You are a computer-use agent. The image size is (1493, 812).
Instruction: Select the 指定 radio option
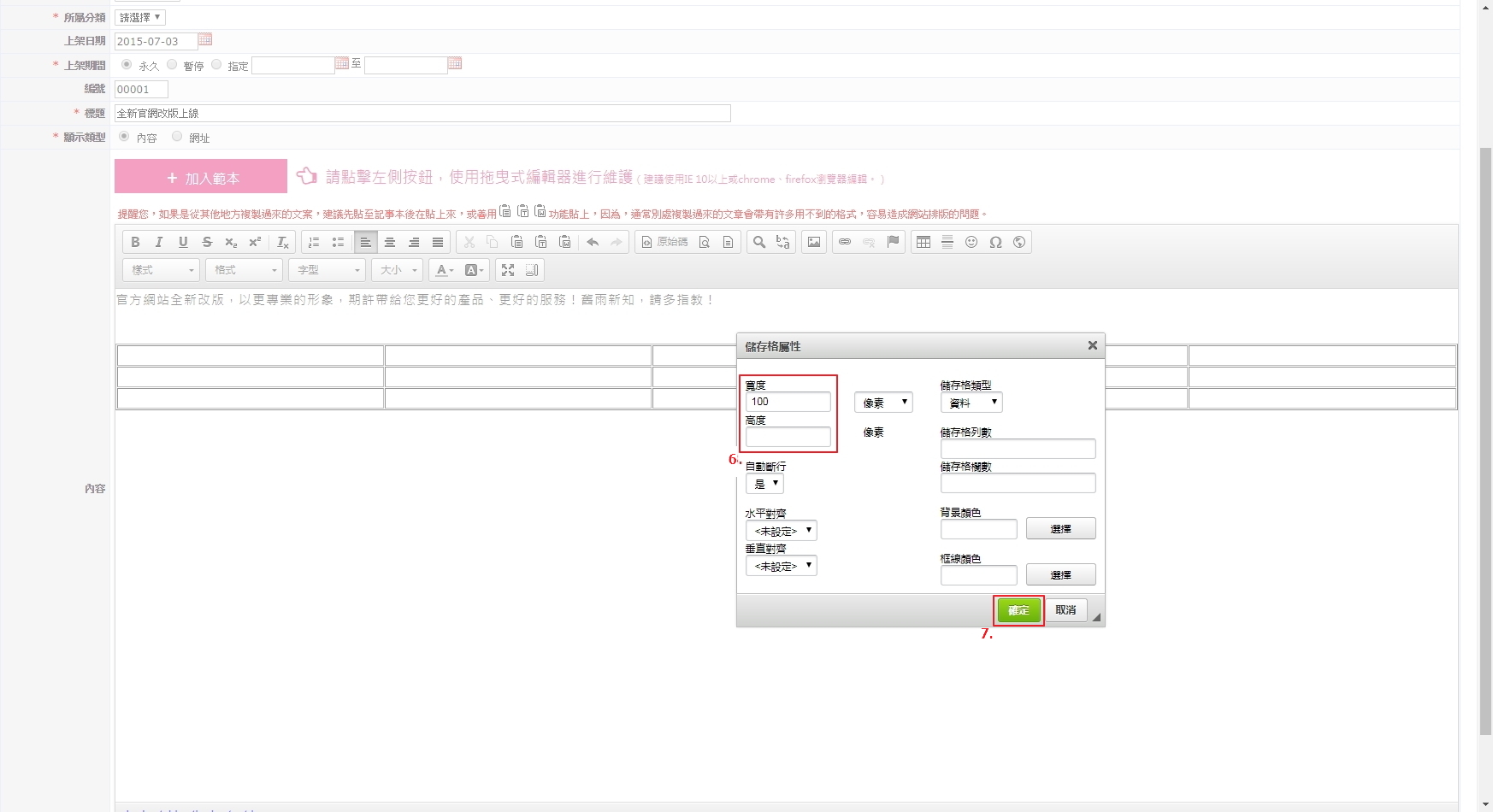[x=216, y=65]
